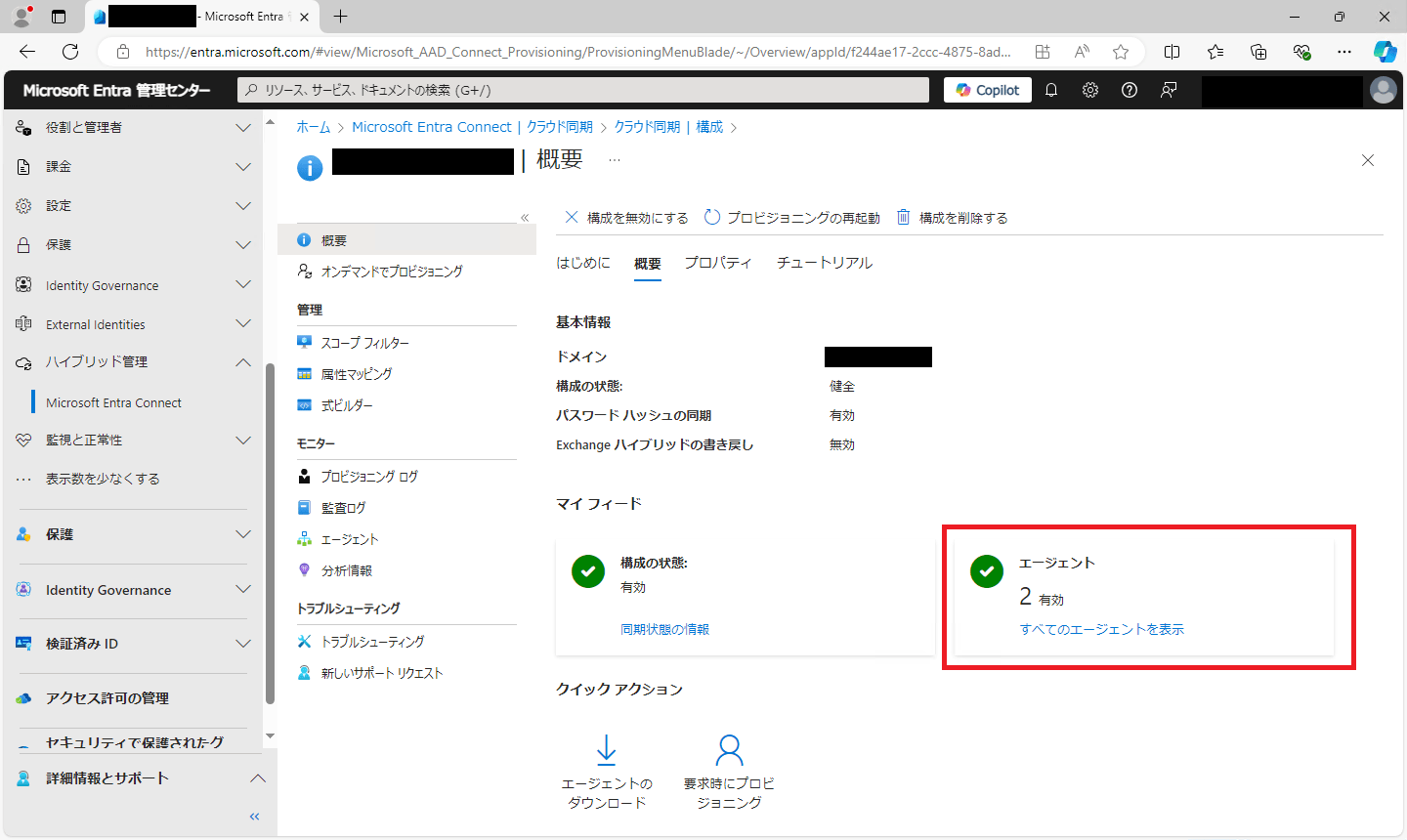Click the トラブルシューティング wrench icon
Screen dimensions: 1407x840
click(304, 642)
